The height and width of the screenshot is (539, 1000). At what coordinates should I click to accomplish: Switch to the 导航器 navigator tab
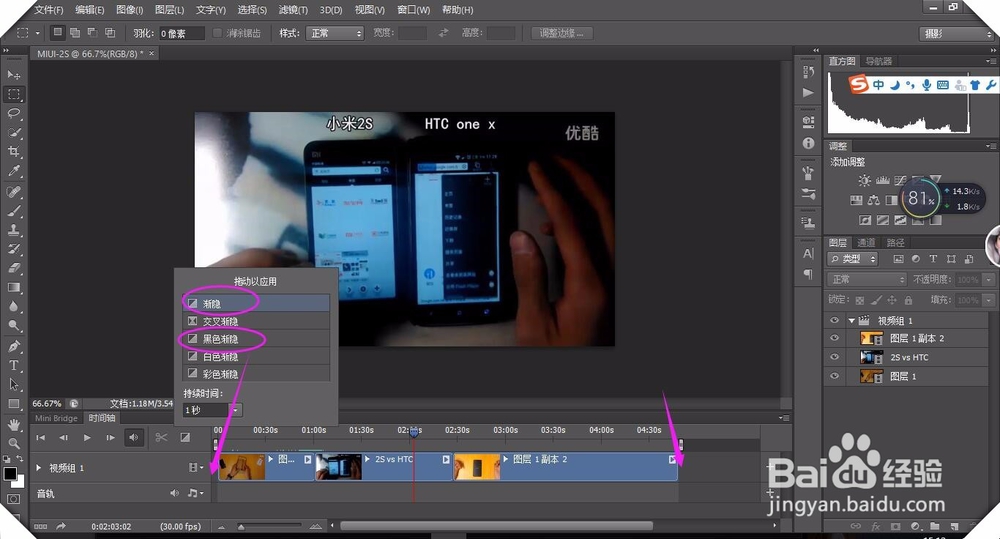tap(879, 61)
